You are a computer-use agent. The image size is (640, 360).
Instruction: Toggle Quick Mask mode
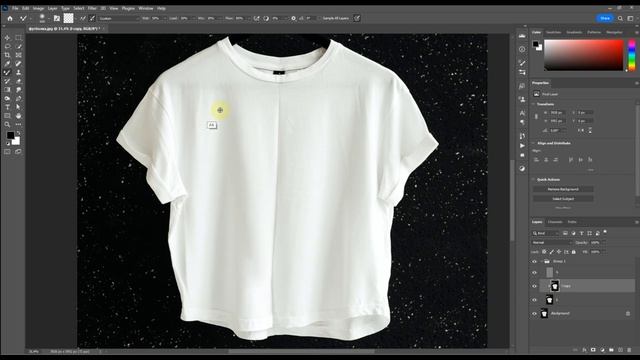click(7, 151)
